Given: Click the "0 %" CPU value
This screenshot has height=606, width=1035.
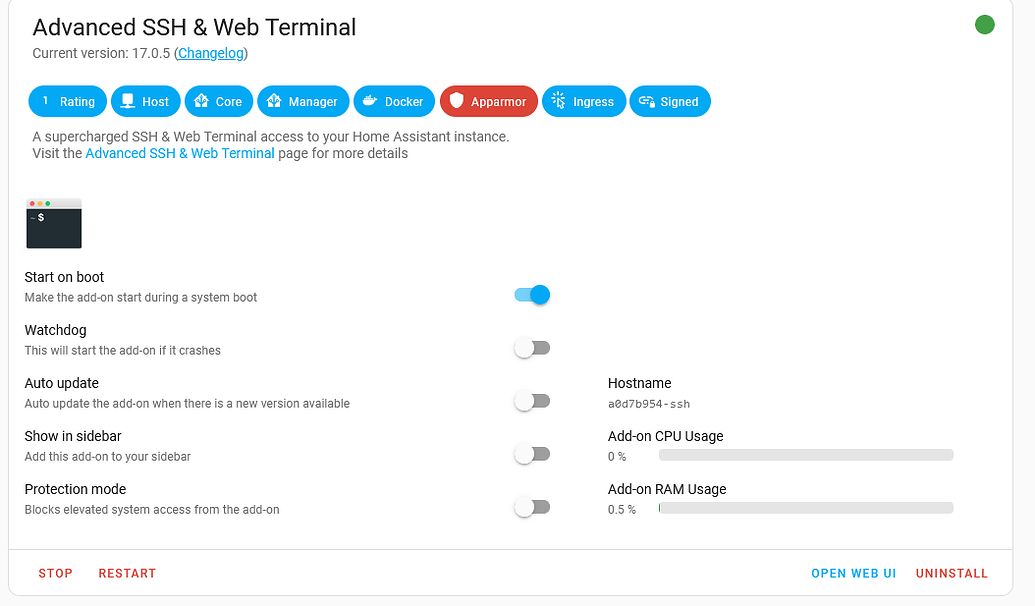Looking at the screenshot, I should [617, 457].
